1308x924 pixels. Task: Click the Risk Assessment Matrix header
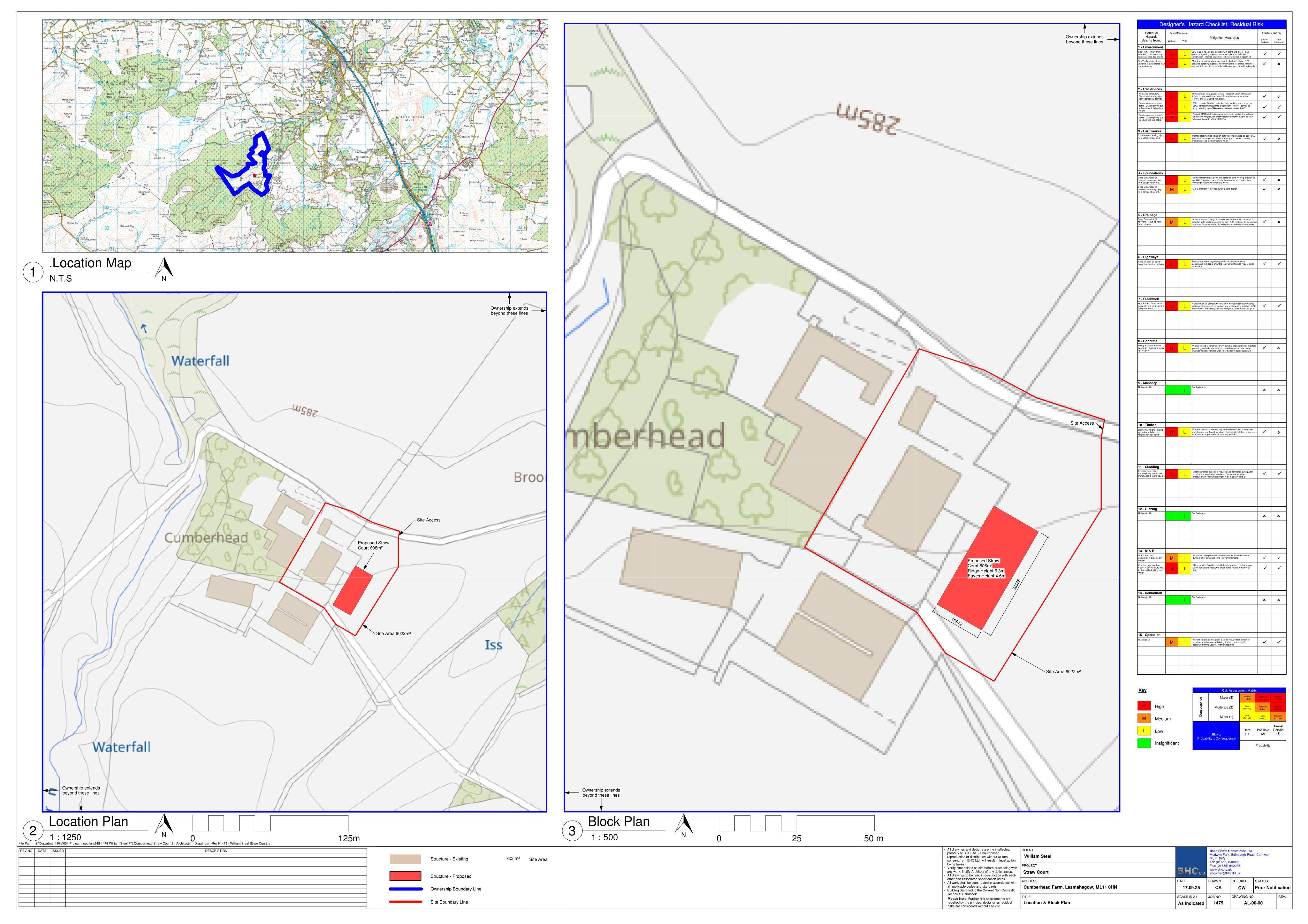(x=1239, y=690)
